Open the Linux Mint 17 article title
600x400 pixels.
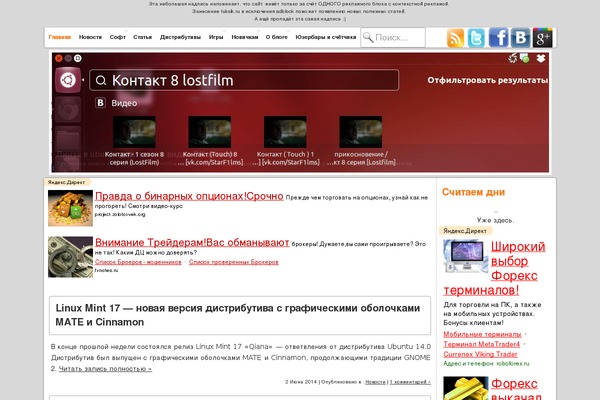coord(238,315)
